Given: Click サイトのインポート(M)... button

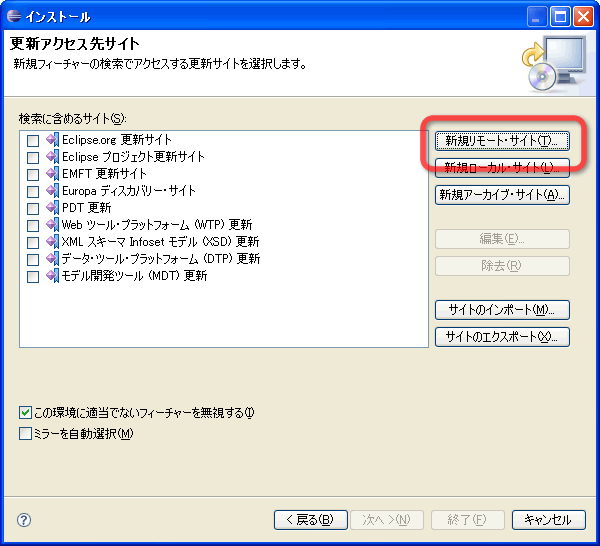Looking at the screenshot, I should [502, 310].
